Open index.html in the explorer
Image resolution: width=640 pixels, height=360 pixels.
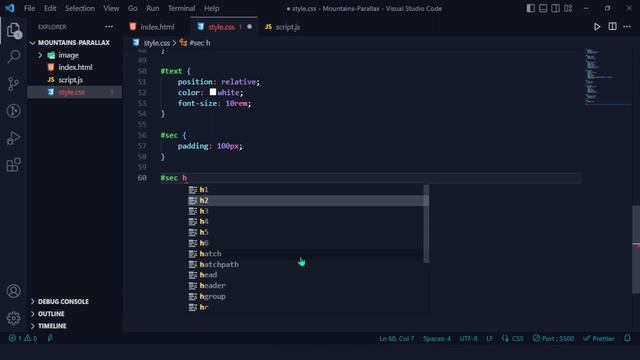pyautogui.click(x=74, y=67)
